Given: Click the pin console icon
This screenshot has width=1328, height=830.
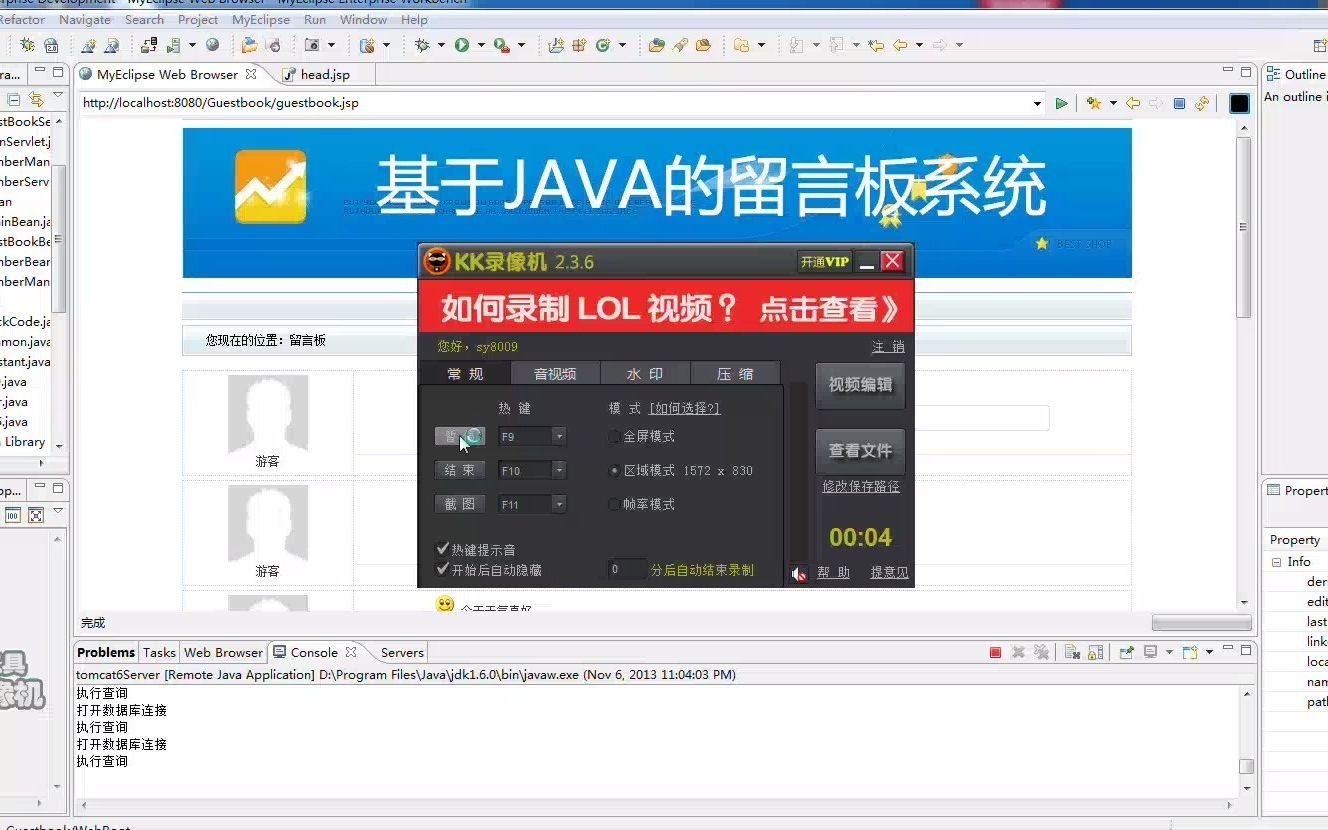Looking at the screenshot, I should coord(1127,652).
